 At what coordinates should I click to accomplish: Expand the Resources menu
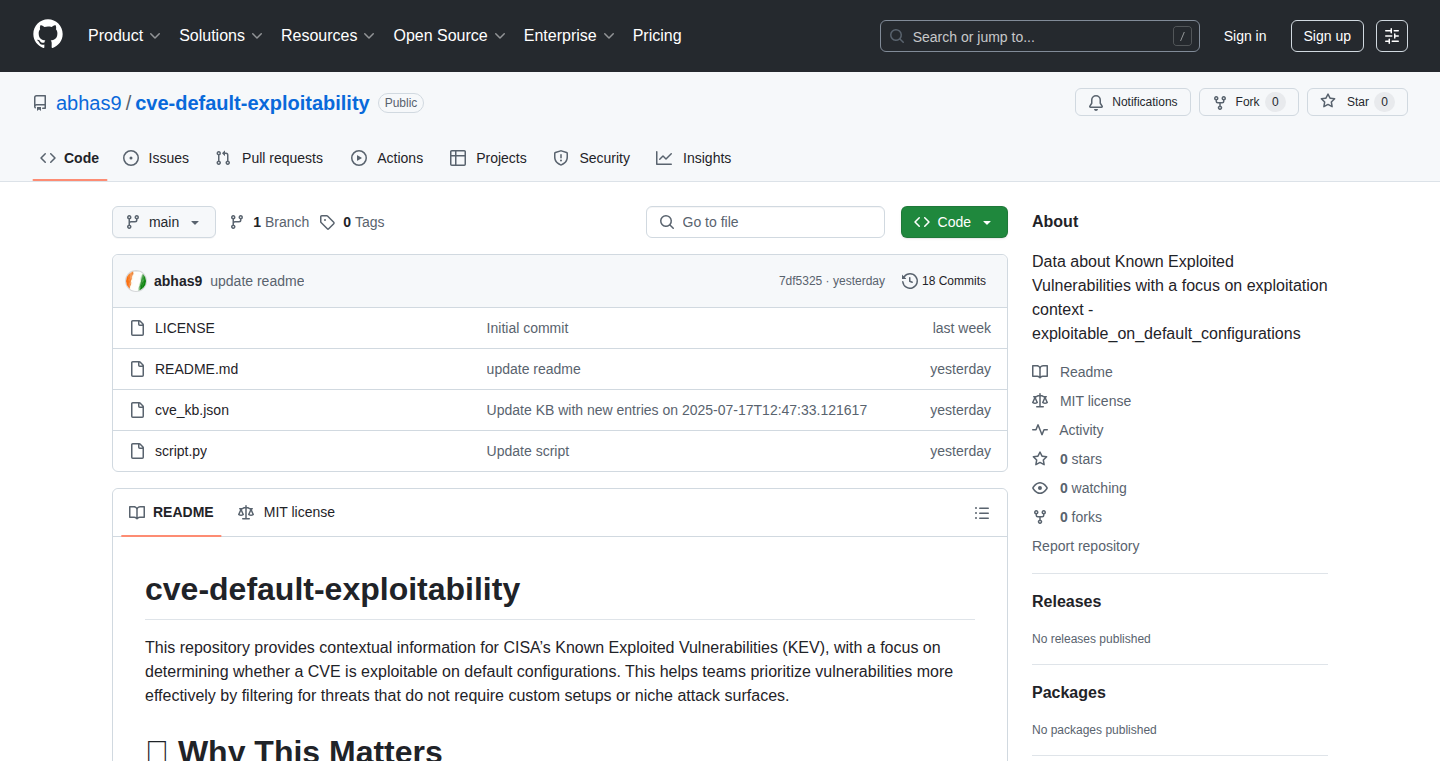pyautogui.click(x=328, y=36)
